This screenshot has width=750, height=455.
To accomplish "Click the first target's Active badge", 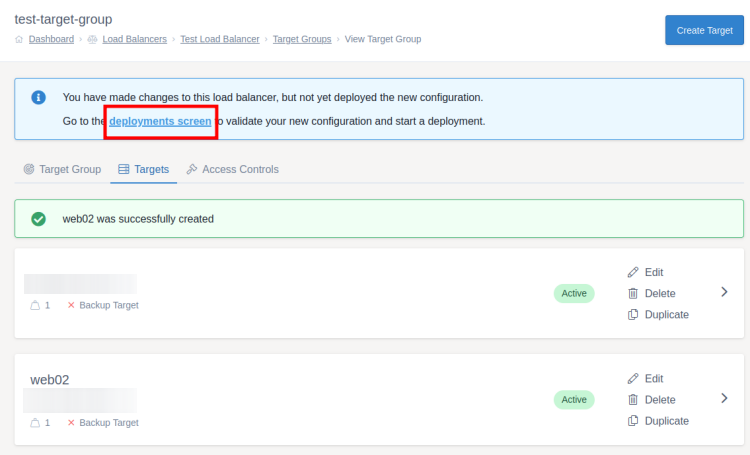I will (574, 293).
